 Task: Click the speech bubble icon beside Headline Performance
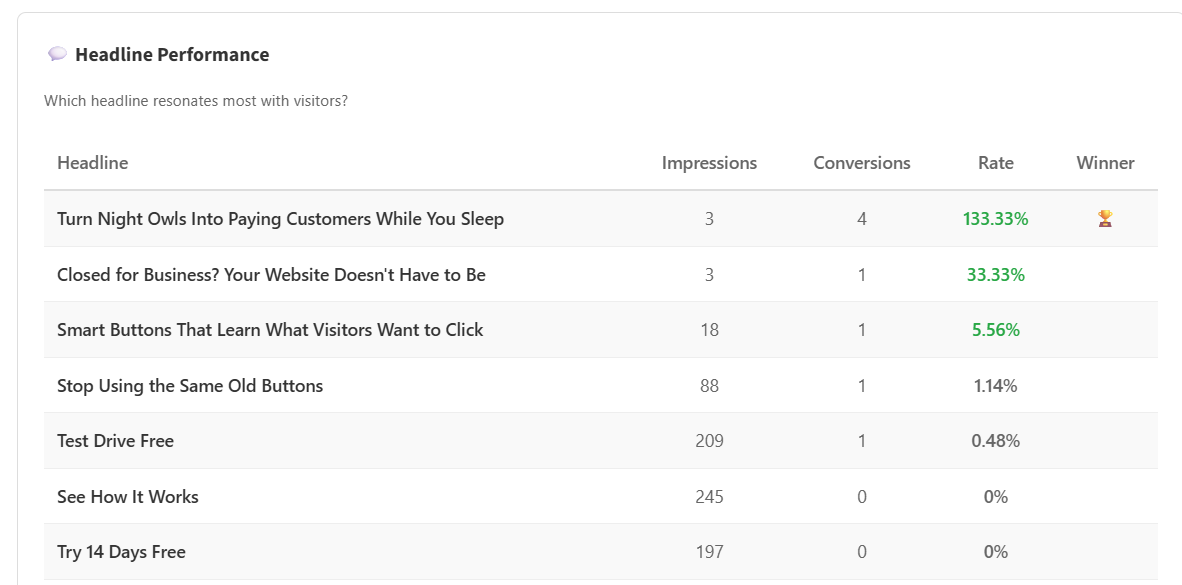click(x=57, y=54)
